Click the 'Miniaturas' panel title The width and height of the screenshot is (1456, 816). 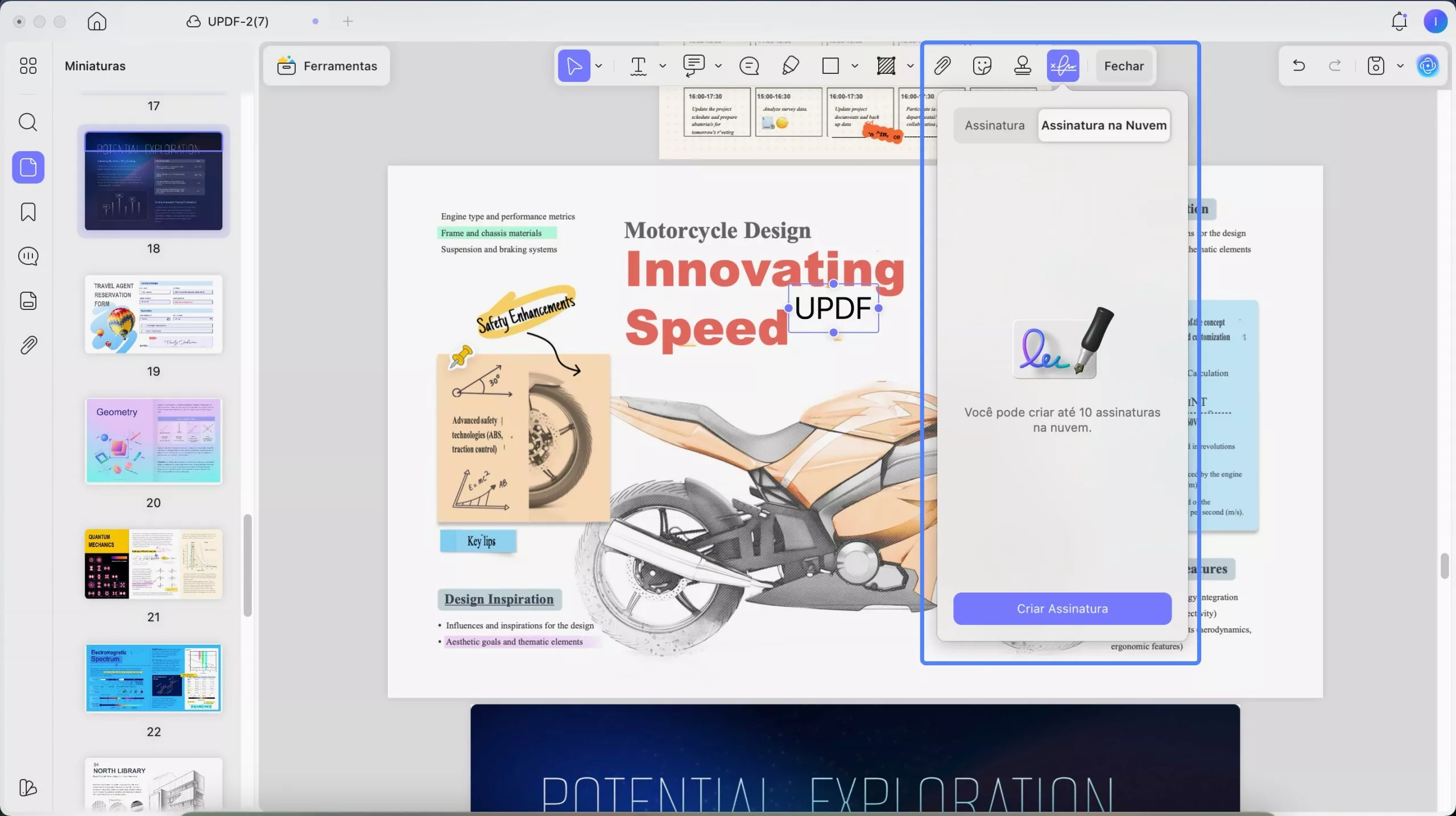pyautogui.click(x=95, y=66)
